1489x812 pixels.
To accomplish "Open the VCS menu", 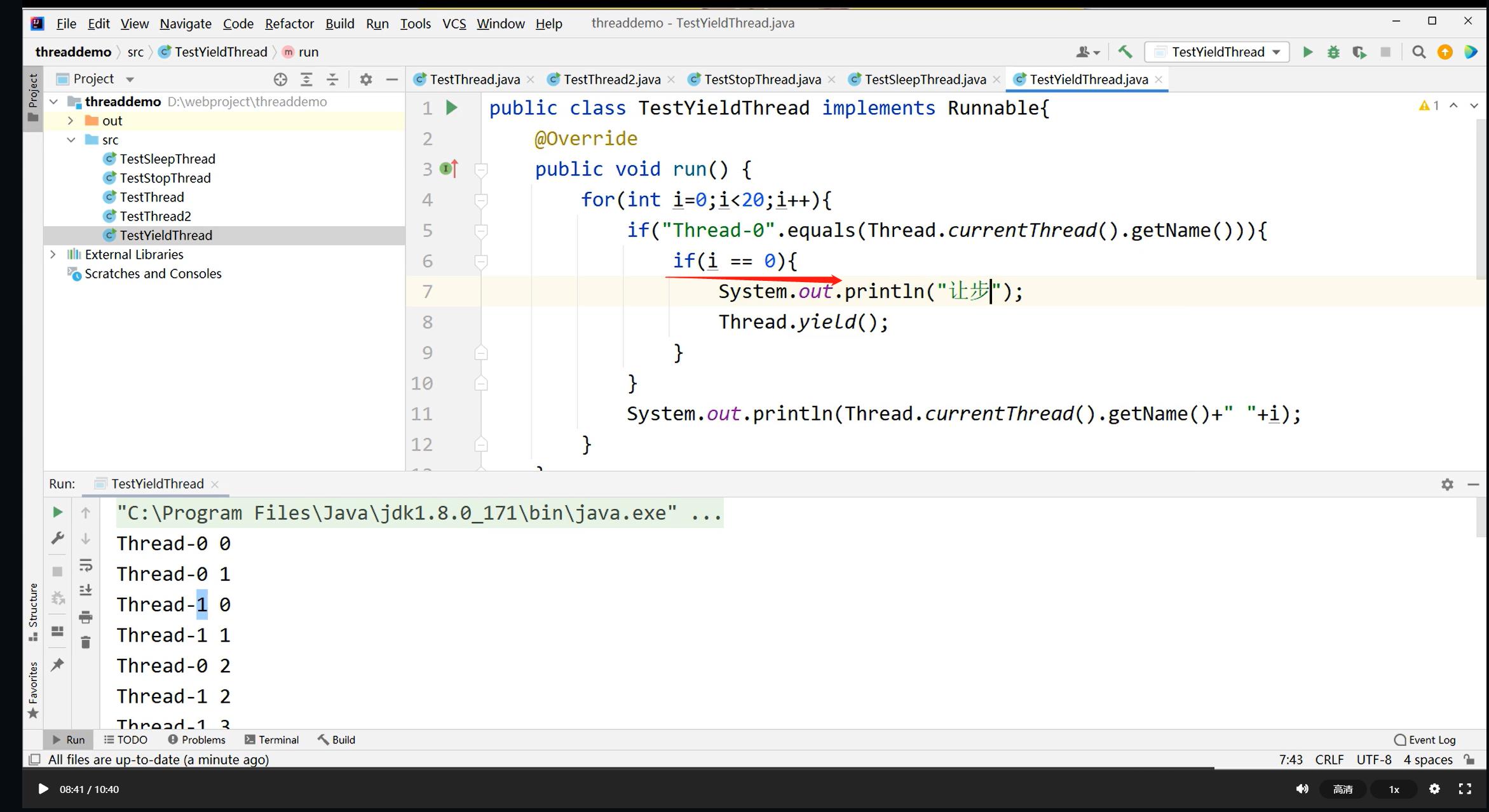I will (x=454, y=24).
